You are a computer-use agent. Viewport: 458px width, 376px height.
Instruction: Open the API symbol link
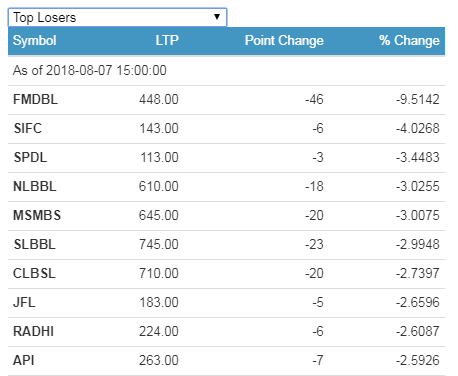click(24, 360)
